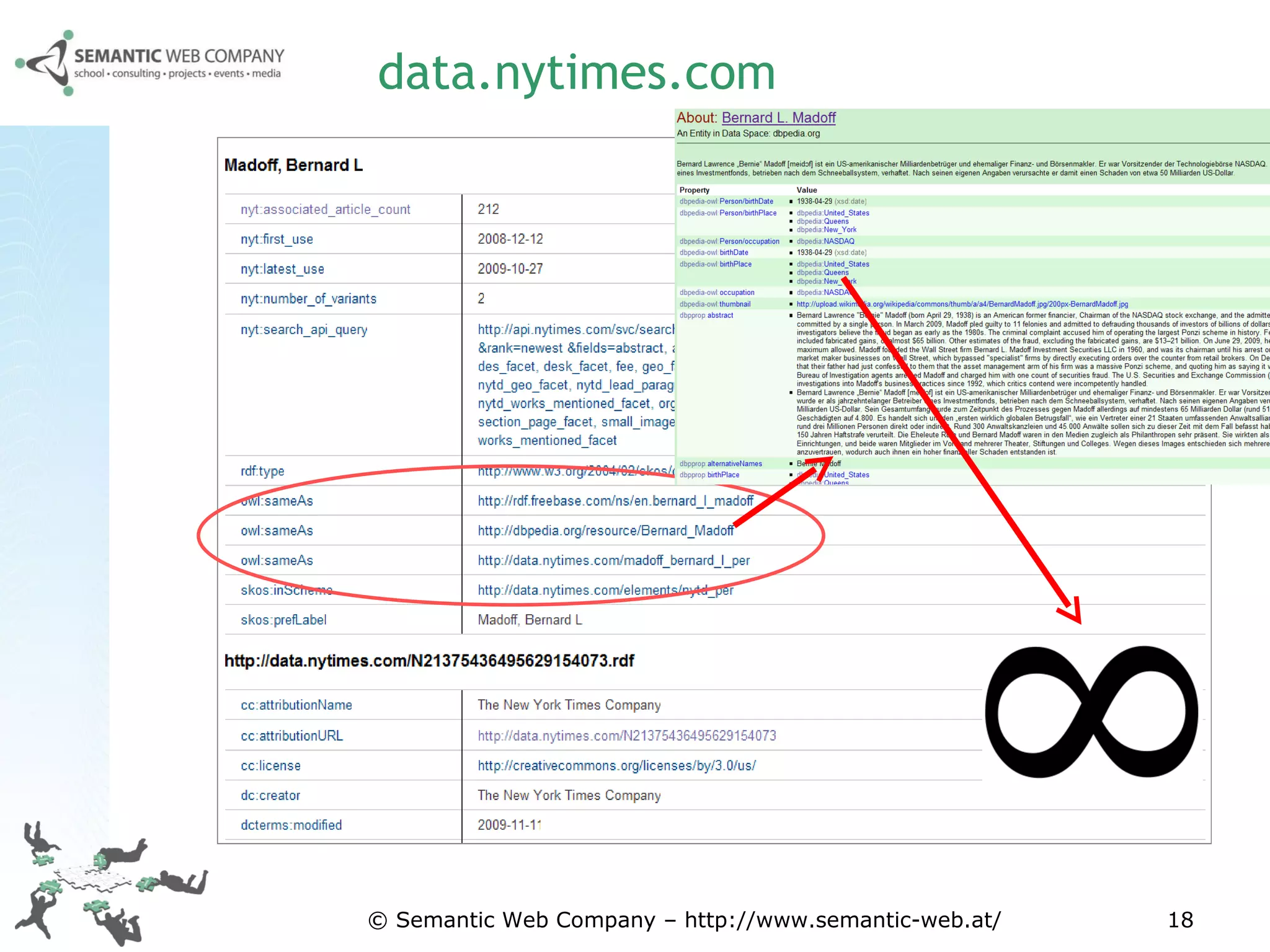The image size is (1270, 952).
Task: Open the dbpprop alternativeNames property
Action: pyautogui.click(x=721, y=464)
